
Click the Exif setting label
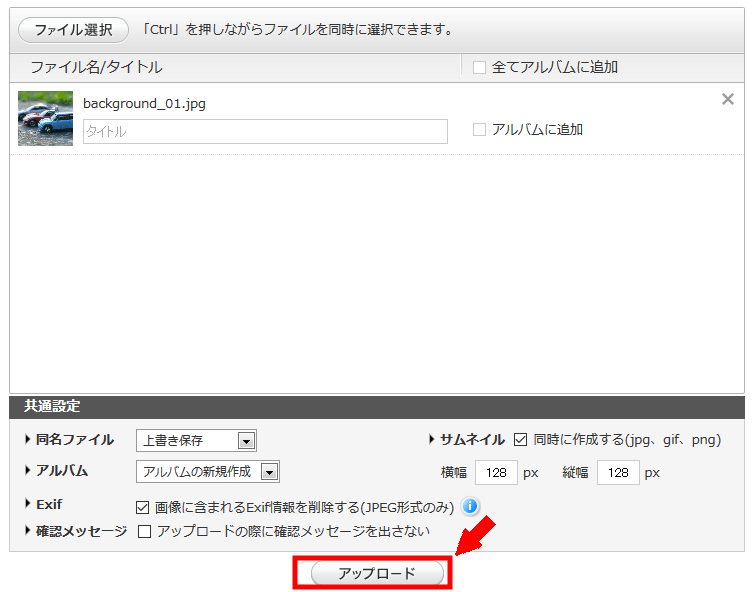[x=49, y=504]
